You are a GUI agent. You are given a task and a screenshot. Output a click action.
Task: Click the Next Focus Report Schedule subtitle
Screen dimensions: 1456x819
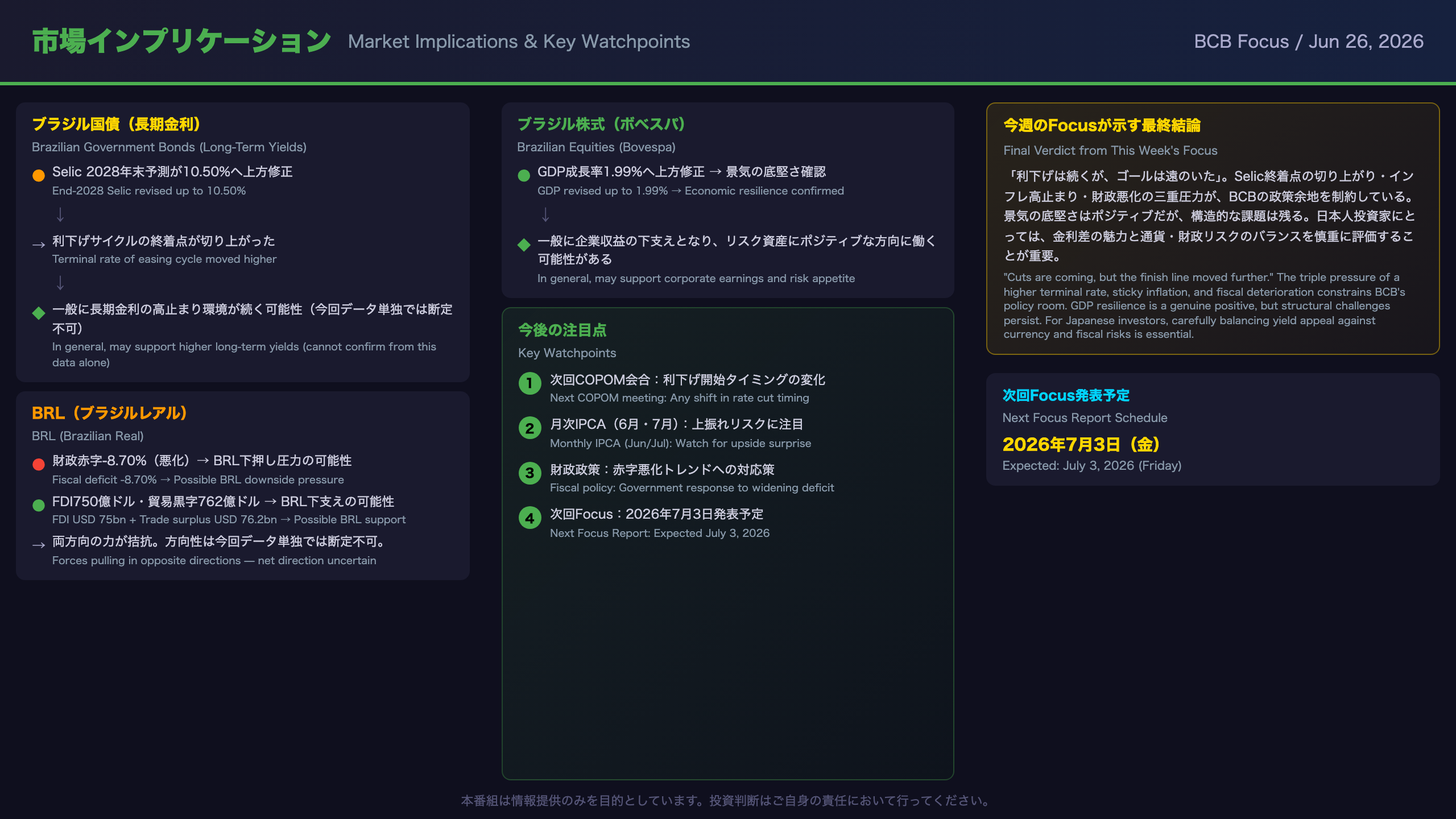click(1085, 418)
